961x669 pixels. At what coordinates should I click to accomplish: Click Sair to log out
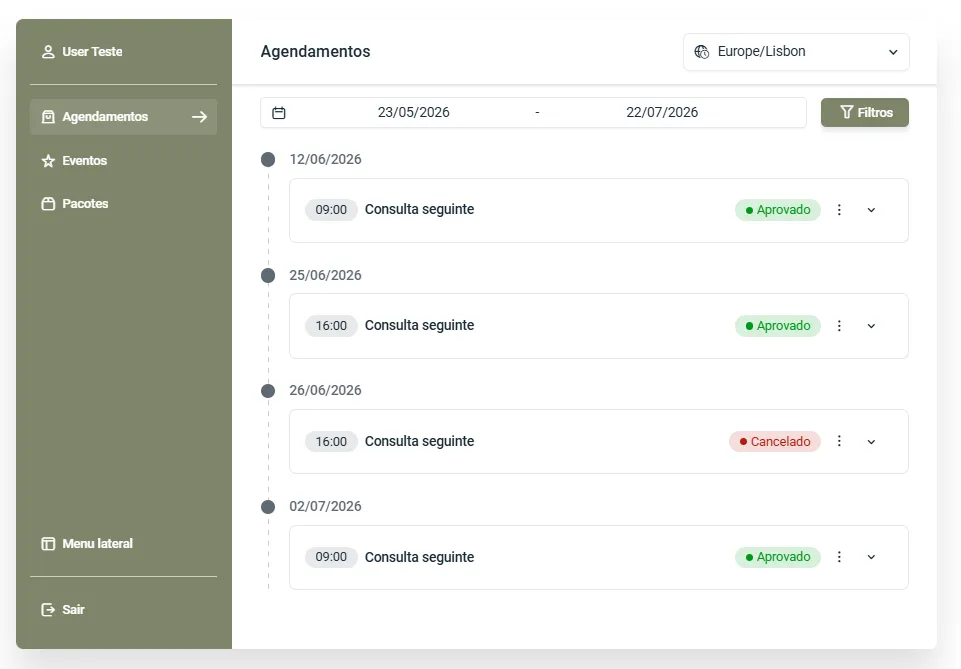coord(123,610)
